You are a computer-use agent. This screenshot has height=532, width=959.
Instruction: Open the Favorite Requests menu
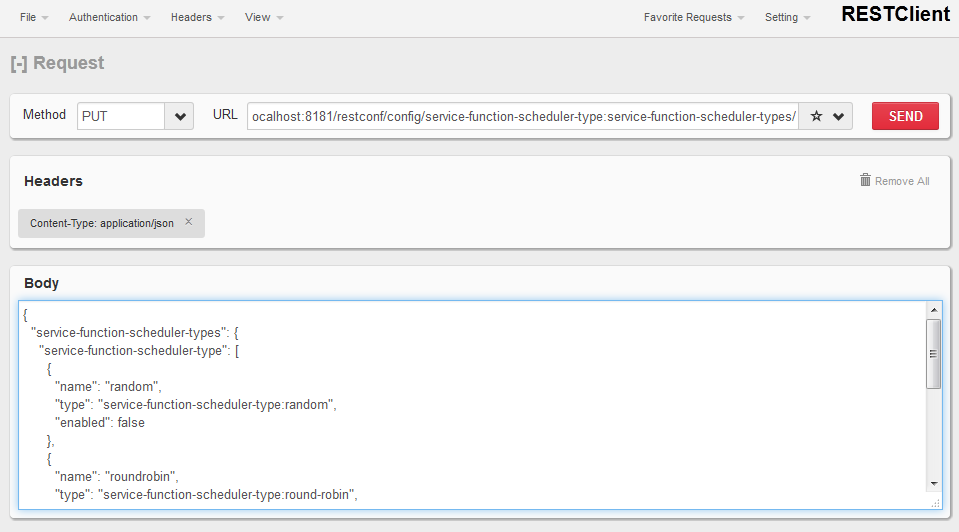694,17
